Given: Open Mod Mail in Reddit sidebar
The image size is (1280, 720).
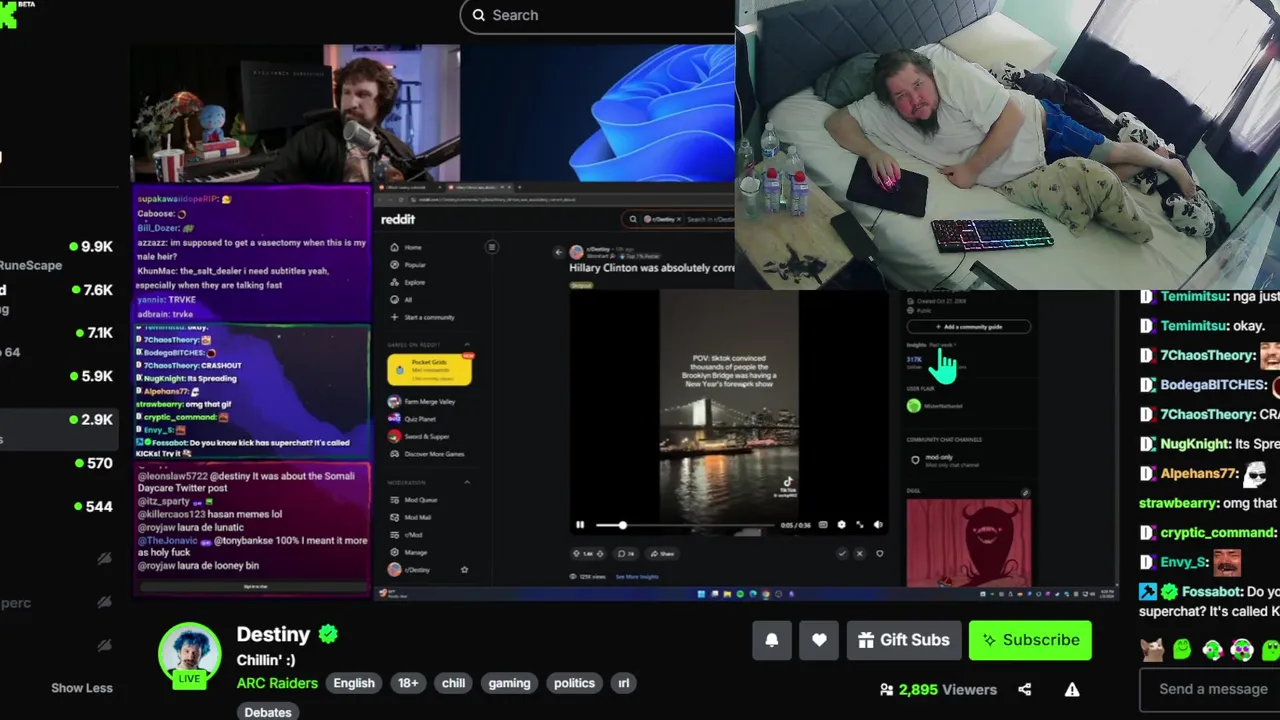Looking at the screenshot, I should coord(411,517).
